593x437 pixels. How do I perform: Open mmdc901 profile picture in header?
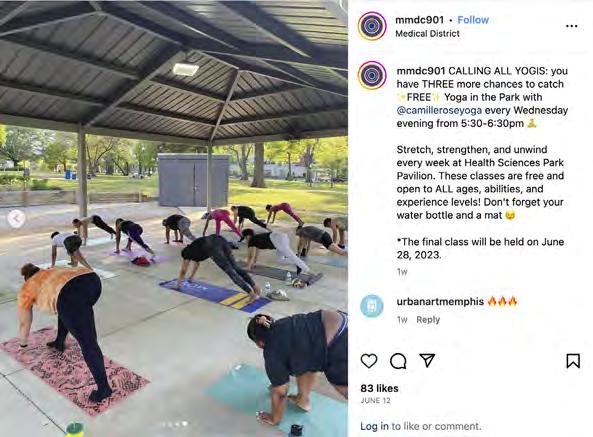click(372, 26)
